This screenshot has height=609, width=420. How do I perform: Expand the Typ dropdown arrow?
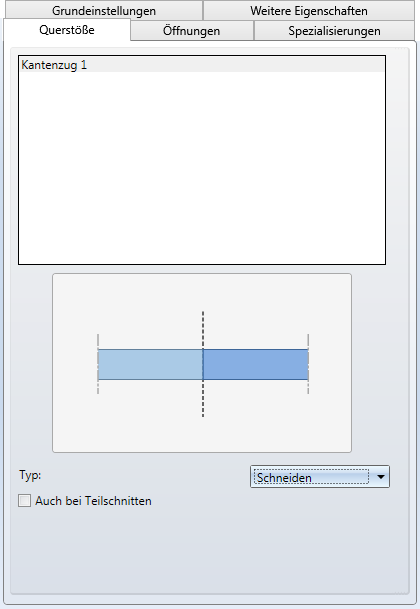[x=381, y=477]
